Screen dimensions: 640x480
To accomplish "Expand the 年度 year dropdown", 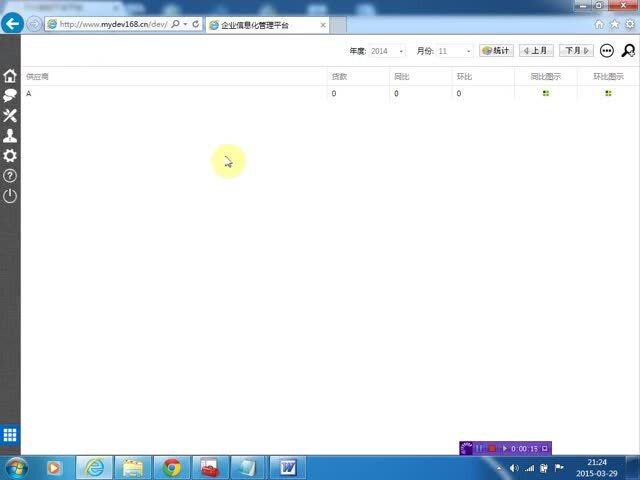I will click(401, 51).
